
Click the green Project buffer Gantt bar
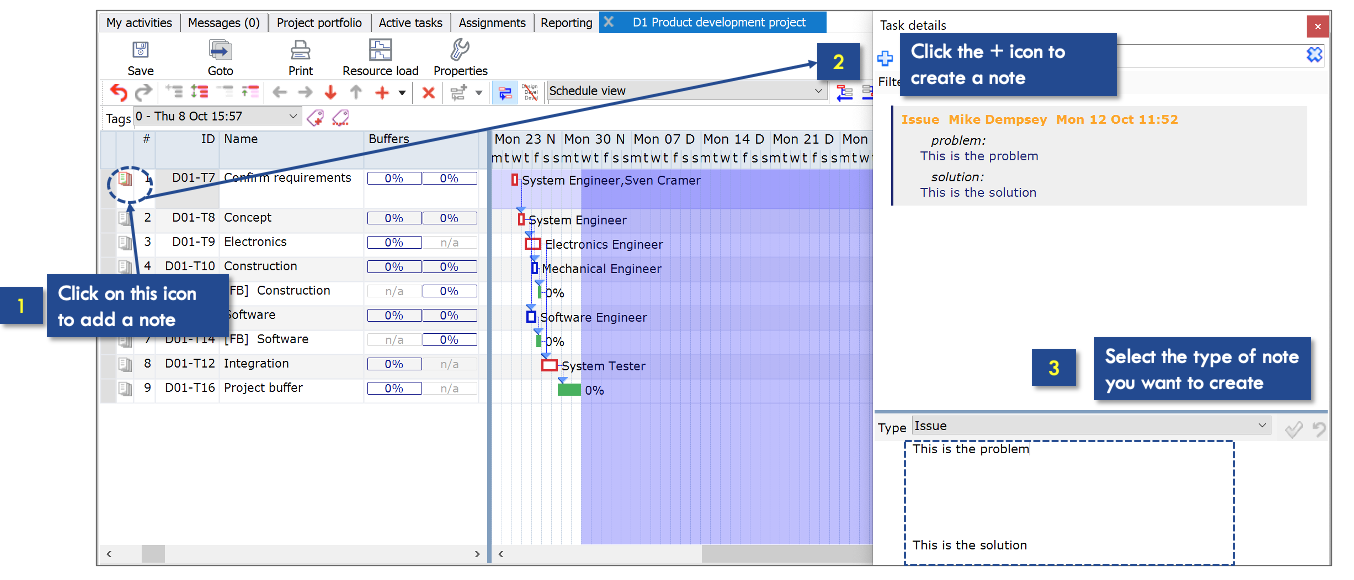tap(569, 390)
